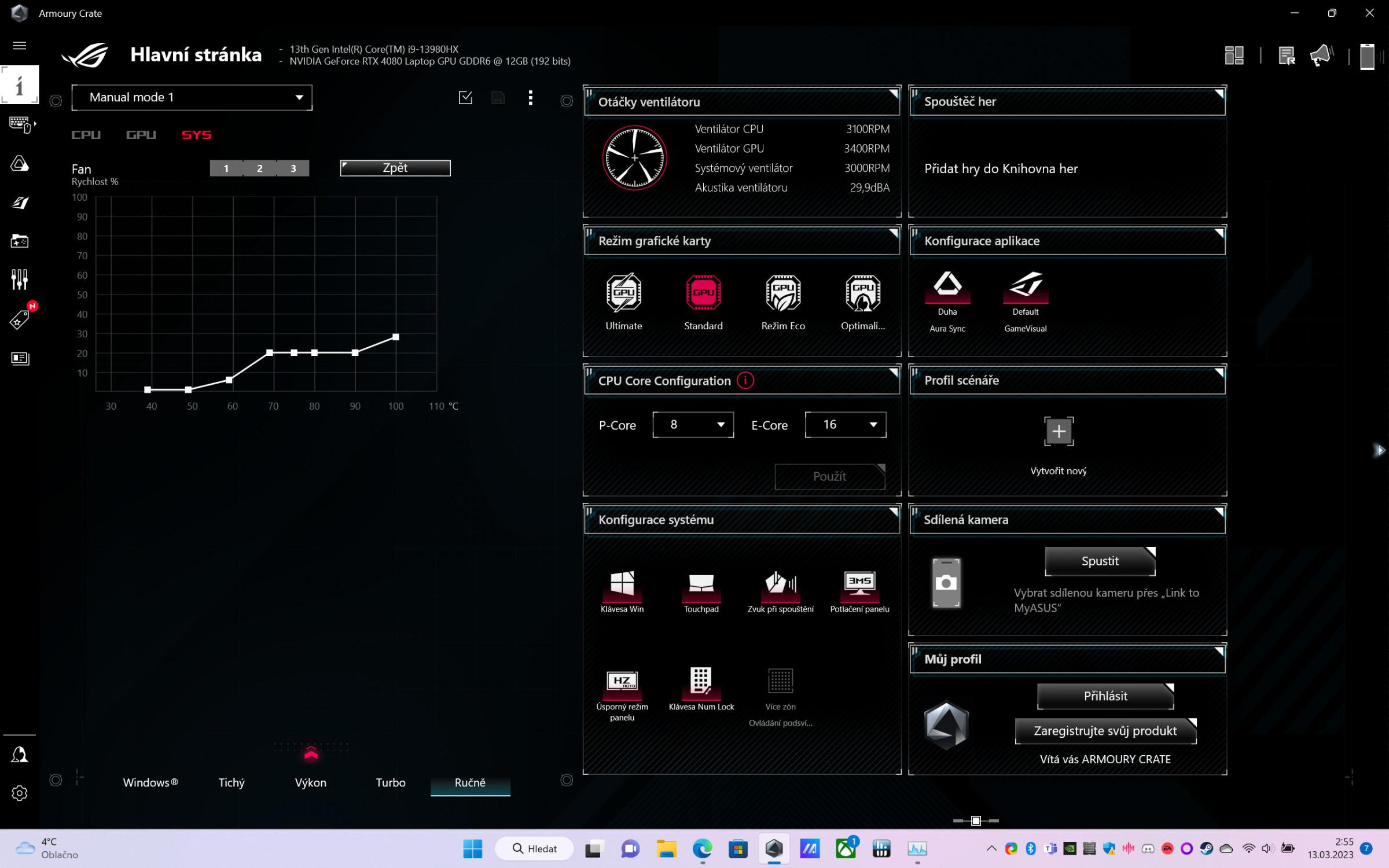Select the SYS fan curve tab
Image resolution: width=1389 pixels, height=868 pixels.
(x=196, y=135)
